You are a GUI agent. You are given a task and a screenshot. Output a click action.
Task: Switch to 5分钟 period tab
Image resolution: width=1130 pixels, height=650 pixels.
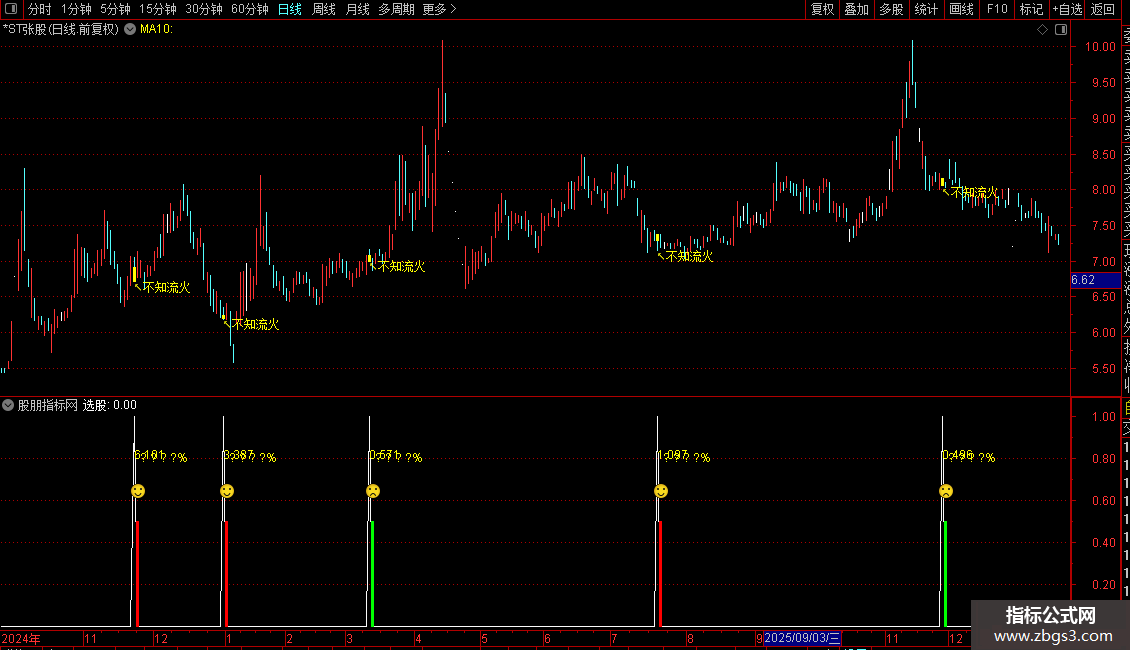[x=115, y=9]
